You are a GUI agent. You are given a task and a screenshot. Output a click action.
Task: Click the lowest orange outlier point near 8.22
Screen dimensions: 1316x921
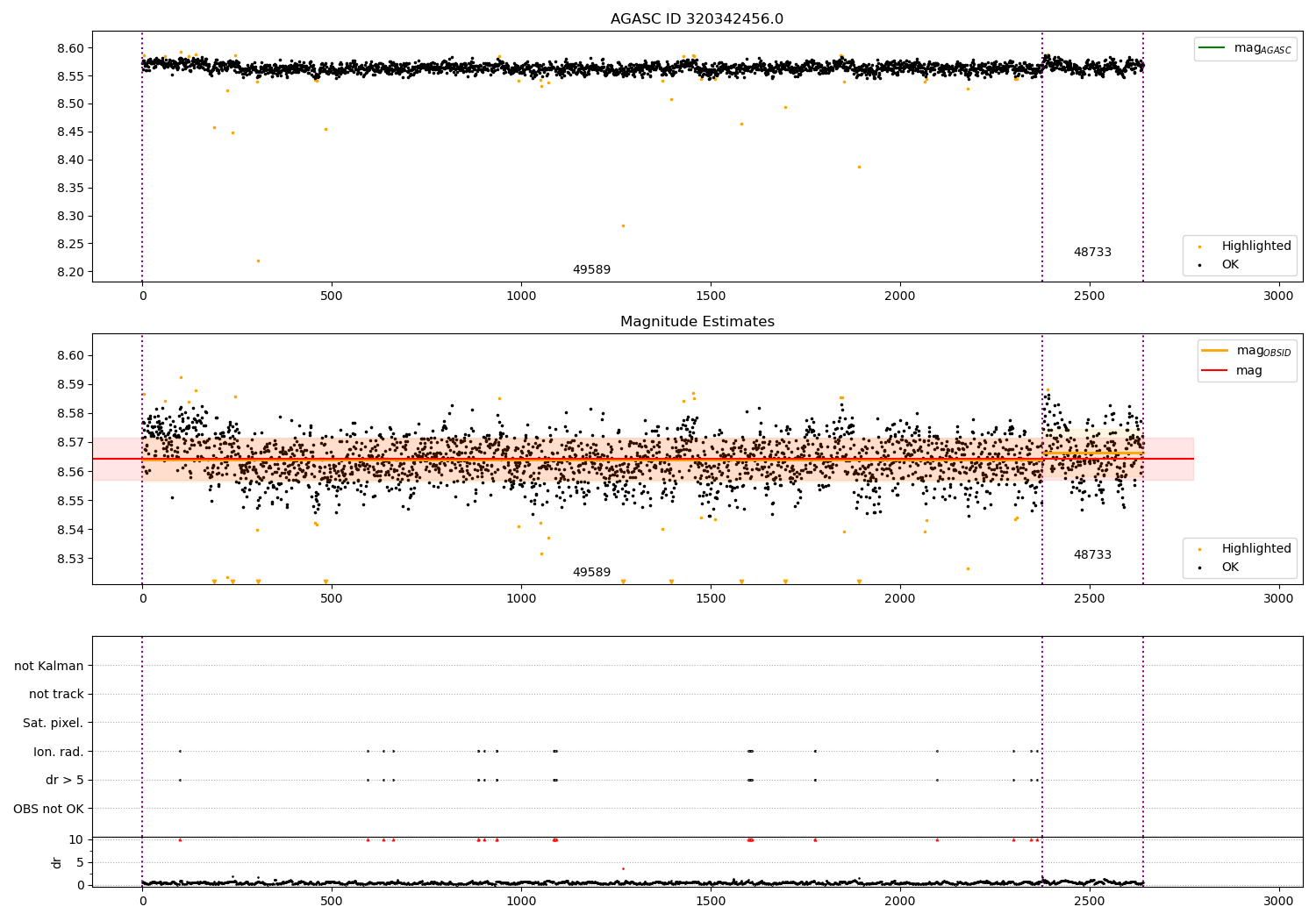click(258, 261)
